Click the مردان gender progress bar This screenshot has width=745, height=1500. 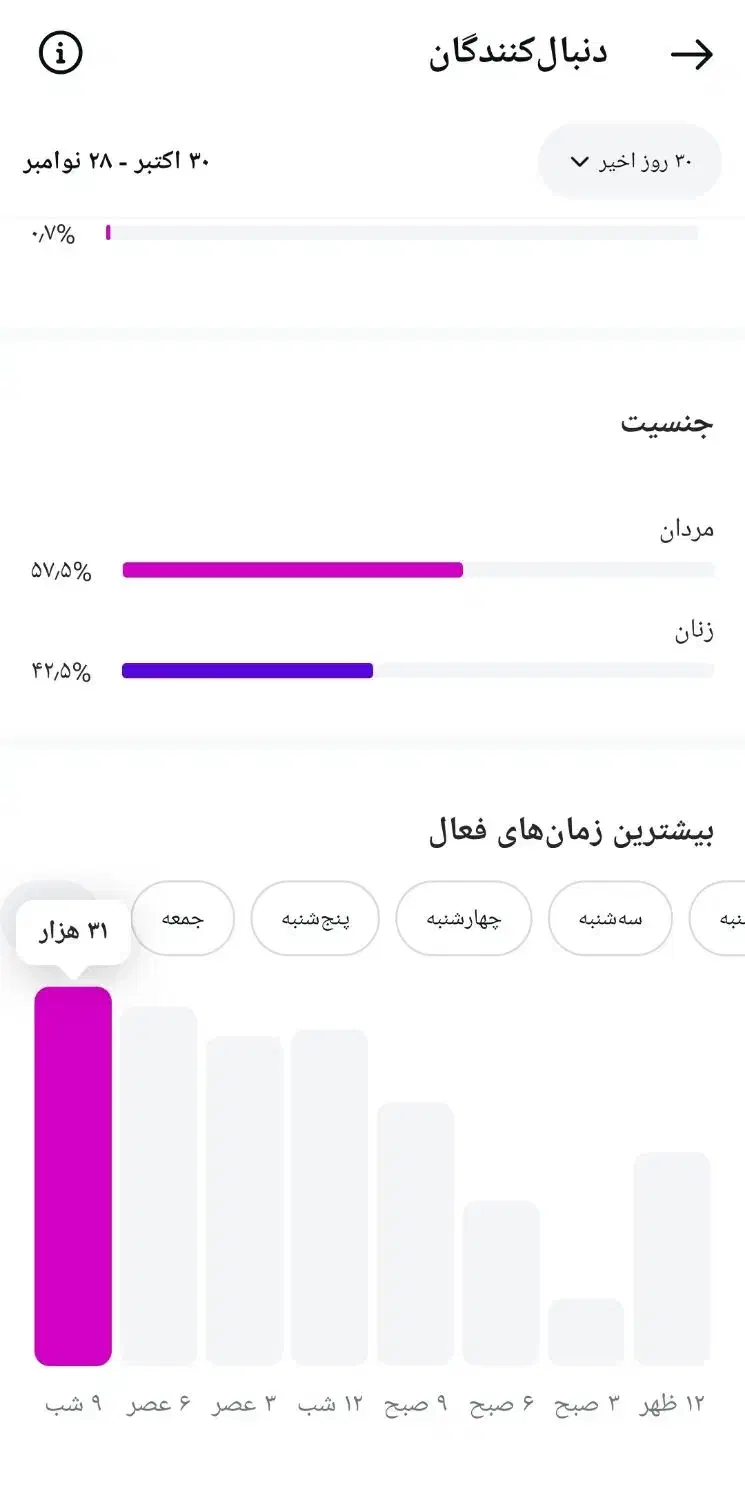pos(290,569)
